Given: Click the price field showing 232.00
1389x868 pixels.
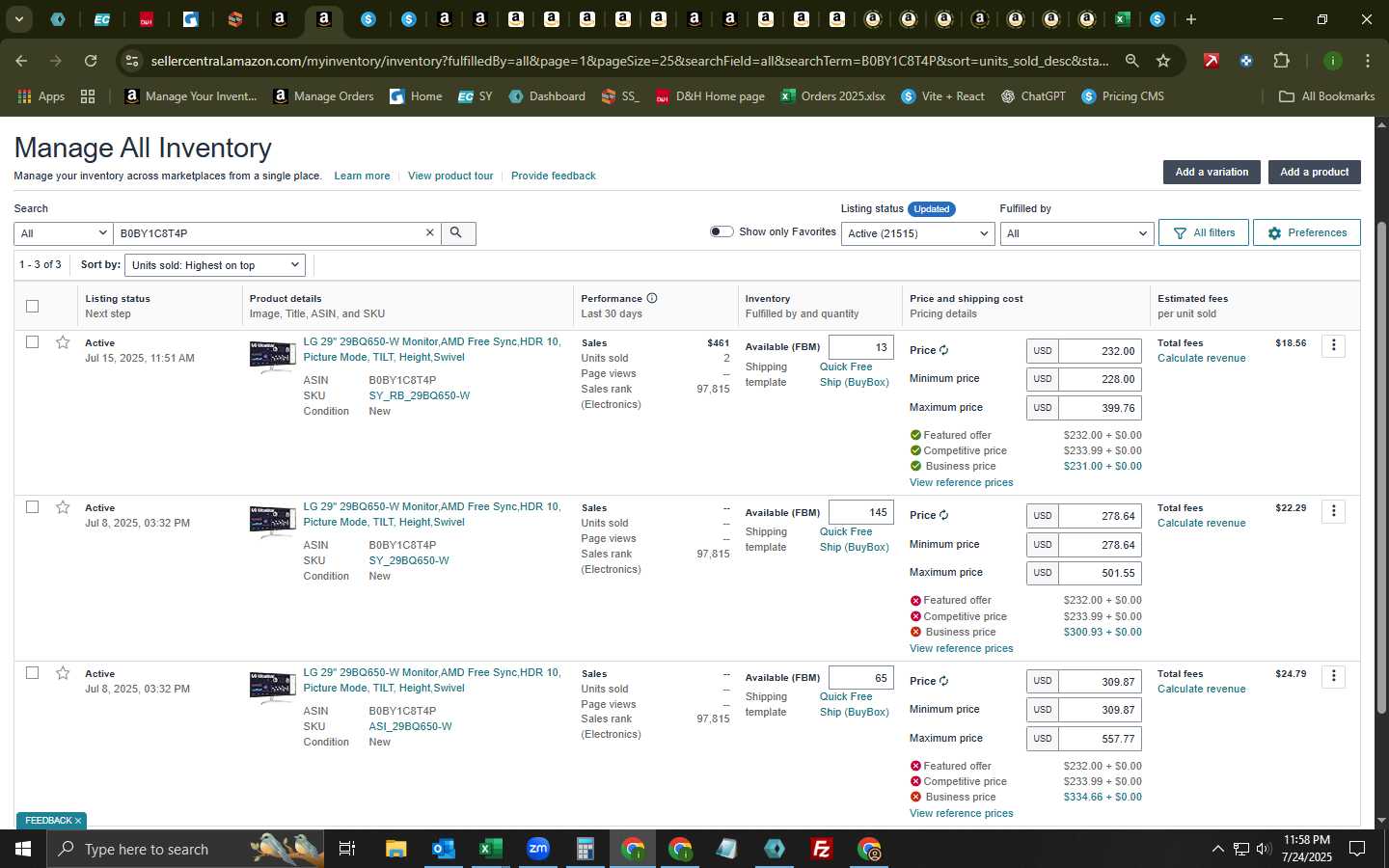Looking at the screenshot, I should tap(1100, 351).
